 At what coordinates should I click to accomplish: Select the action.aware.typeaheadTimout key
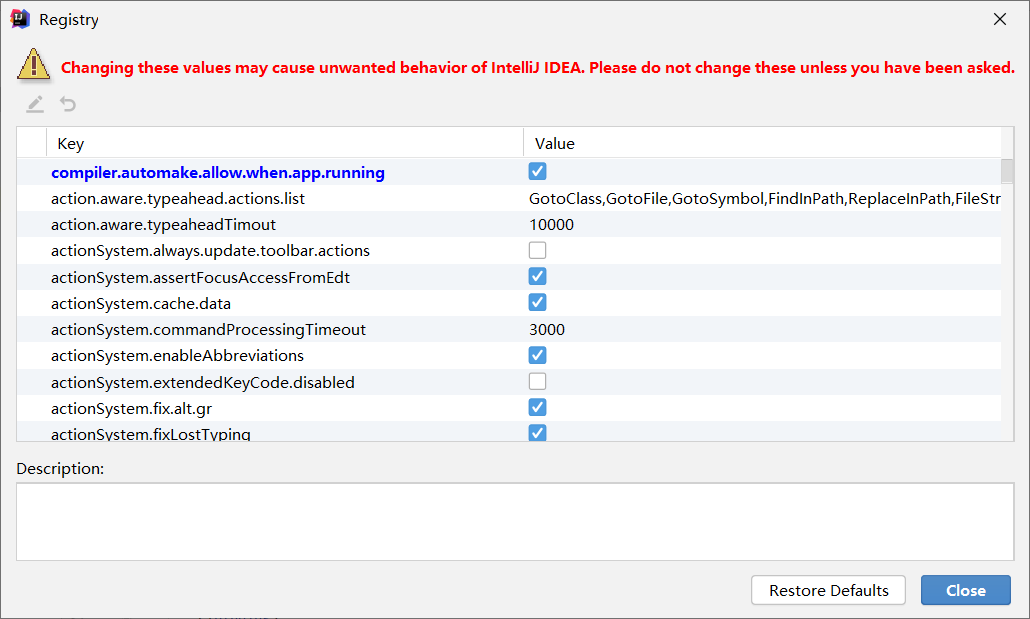pos(164,225)
